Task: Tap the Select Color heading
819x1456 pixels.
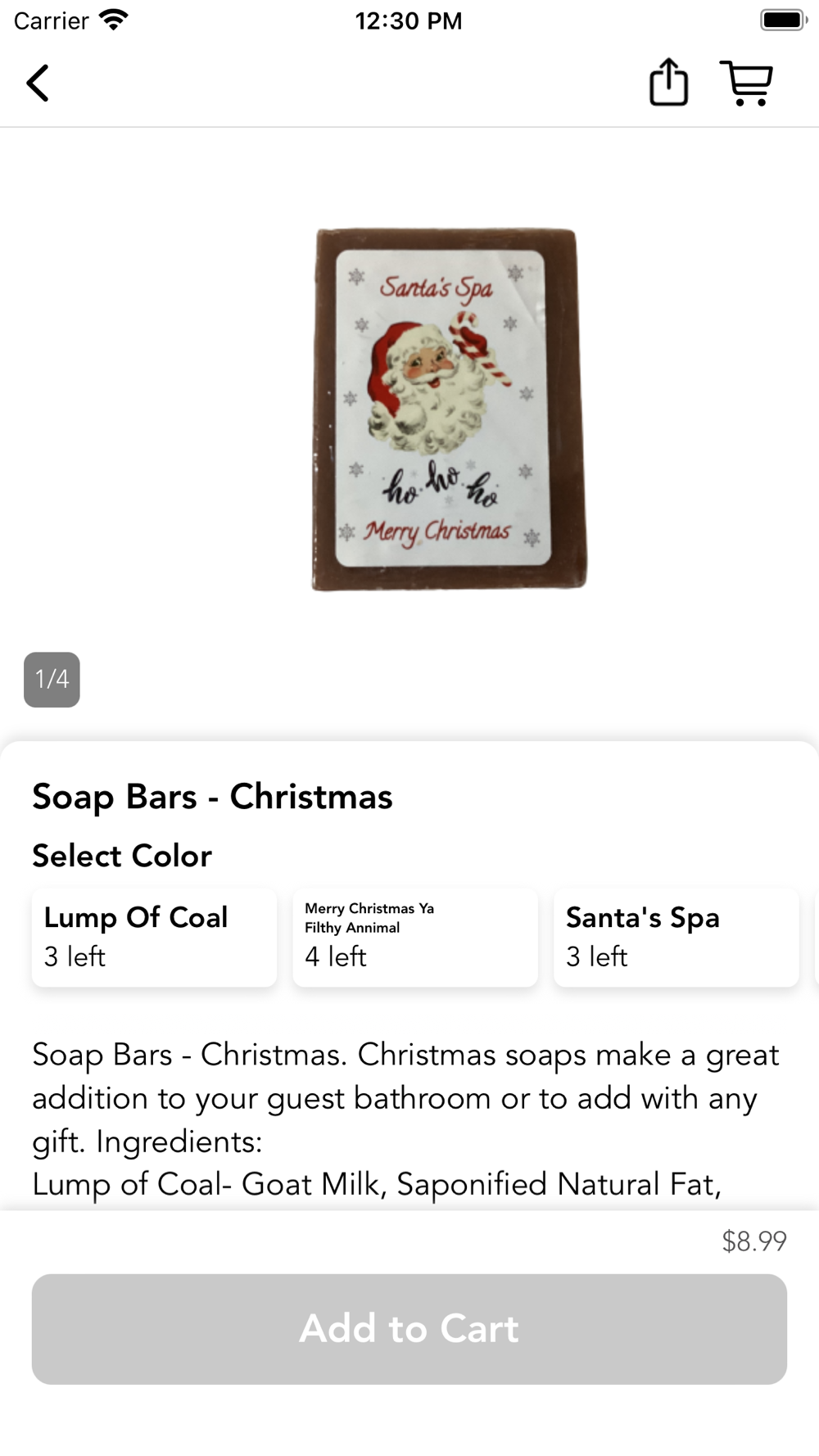Action: [x=122, y=856]
